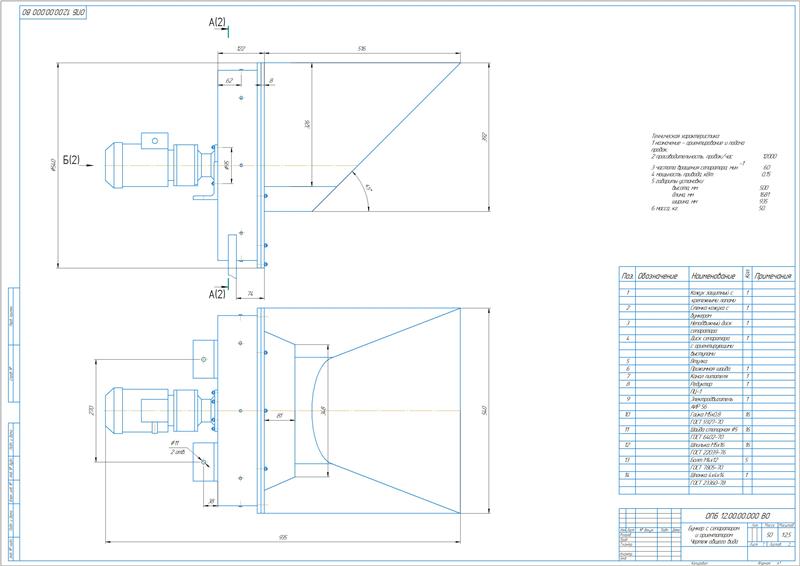Viewport: 800px width, 566px height.
Task: Select the '81' dimension in the plan view
Action: click(280, 416)
